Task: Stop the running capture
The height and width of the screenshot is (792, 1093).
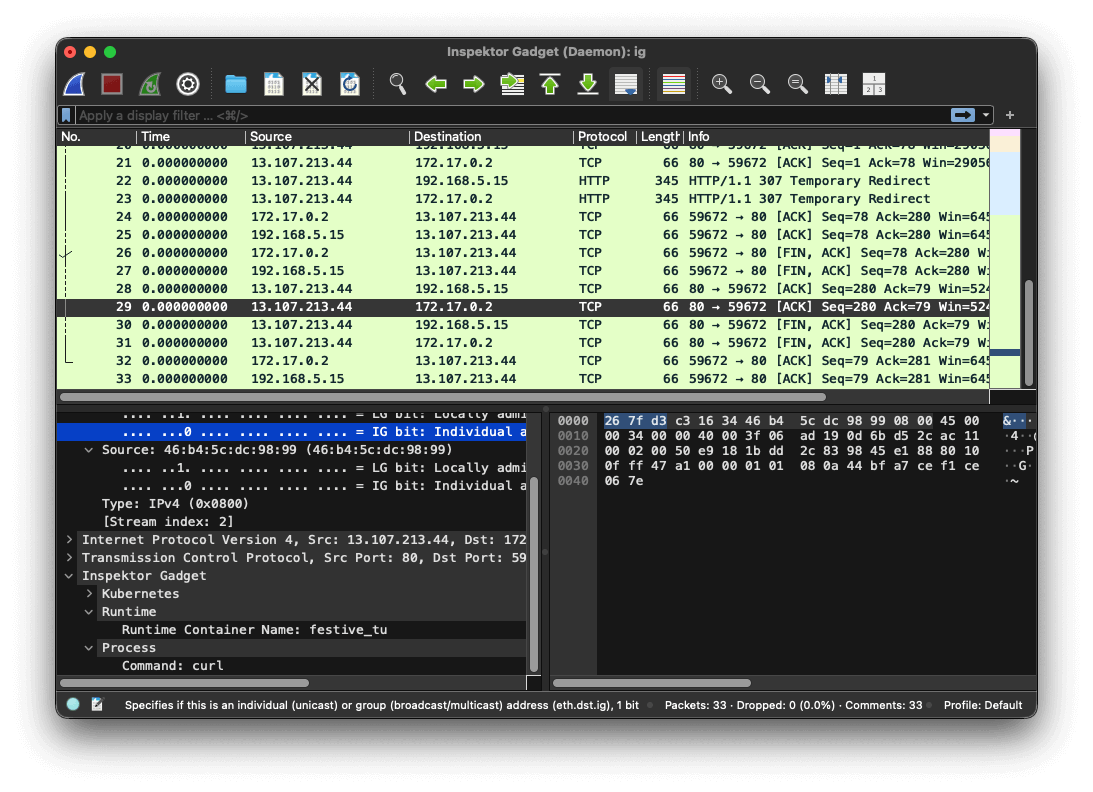Action: (x=112, y=84)
